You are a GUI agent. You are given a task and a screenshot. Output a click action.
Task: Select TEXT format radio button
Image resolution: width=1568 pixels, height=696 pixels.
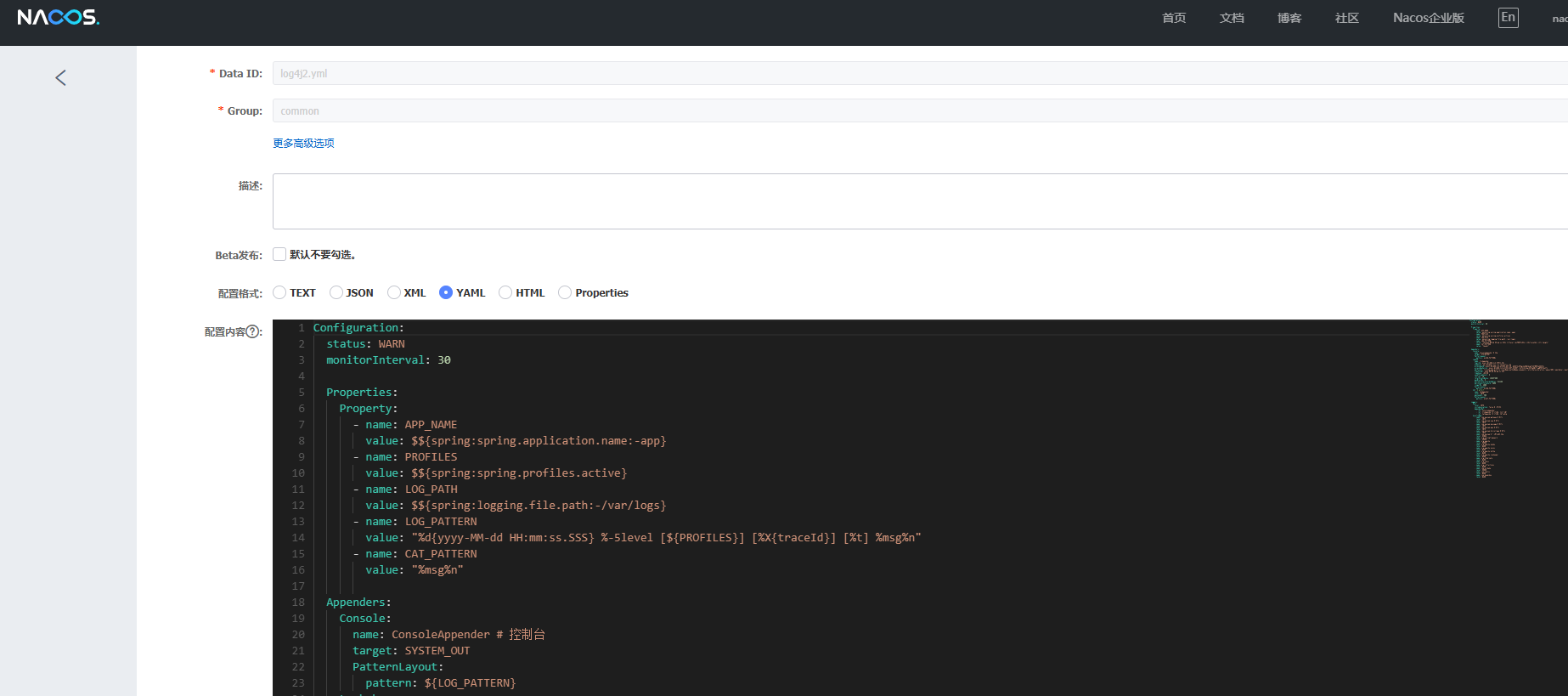coord(279,292)
